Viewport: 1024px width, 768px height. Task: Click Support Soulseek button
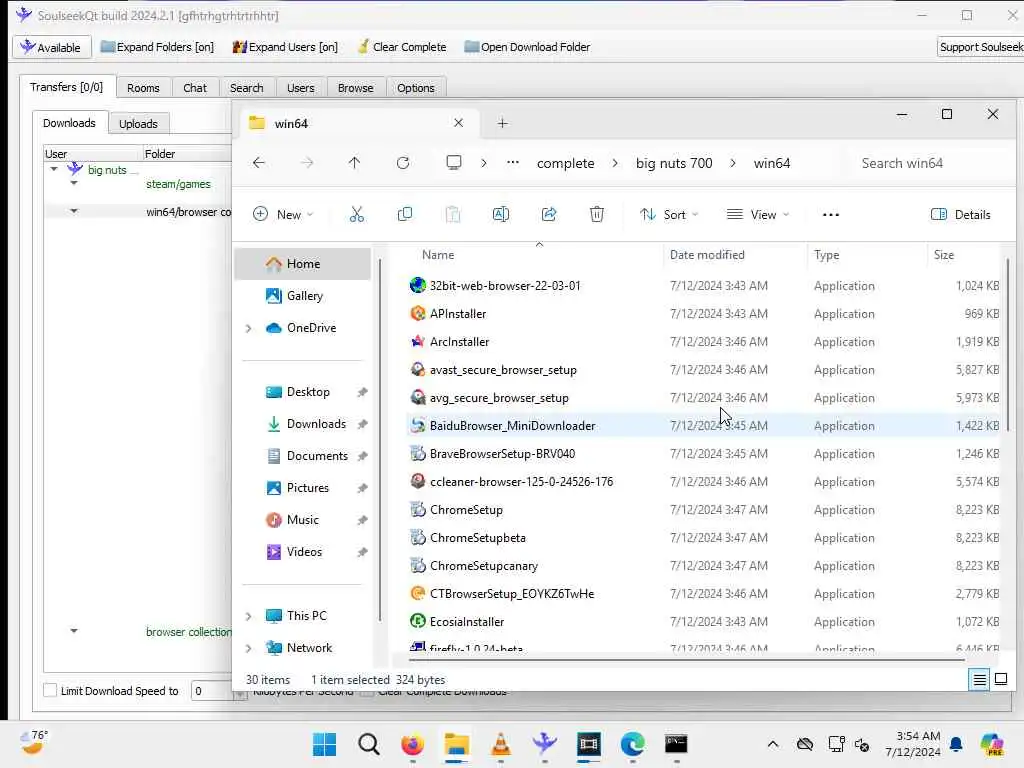(x=980, y=47)
